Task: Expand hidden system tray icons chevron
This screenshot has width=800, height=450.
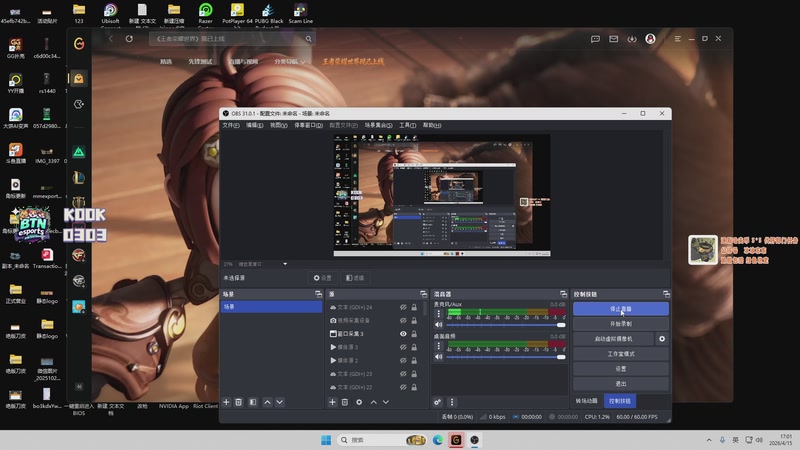Action: tap(709, 440)
